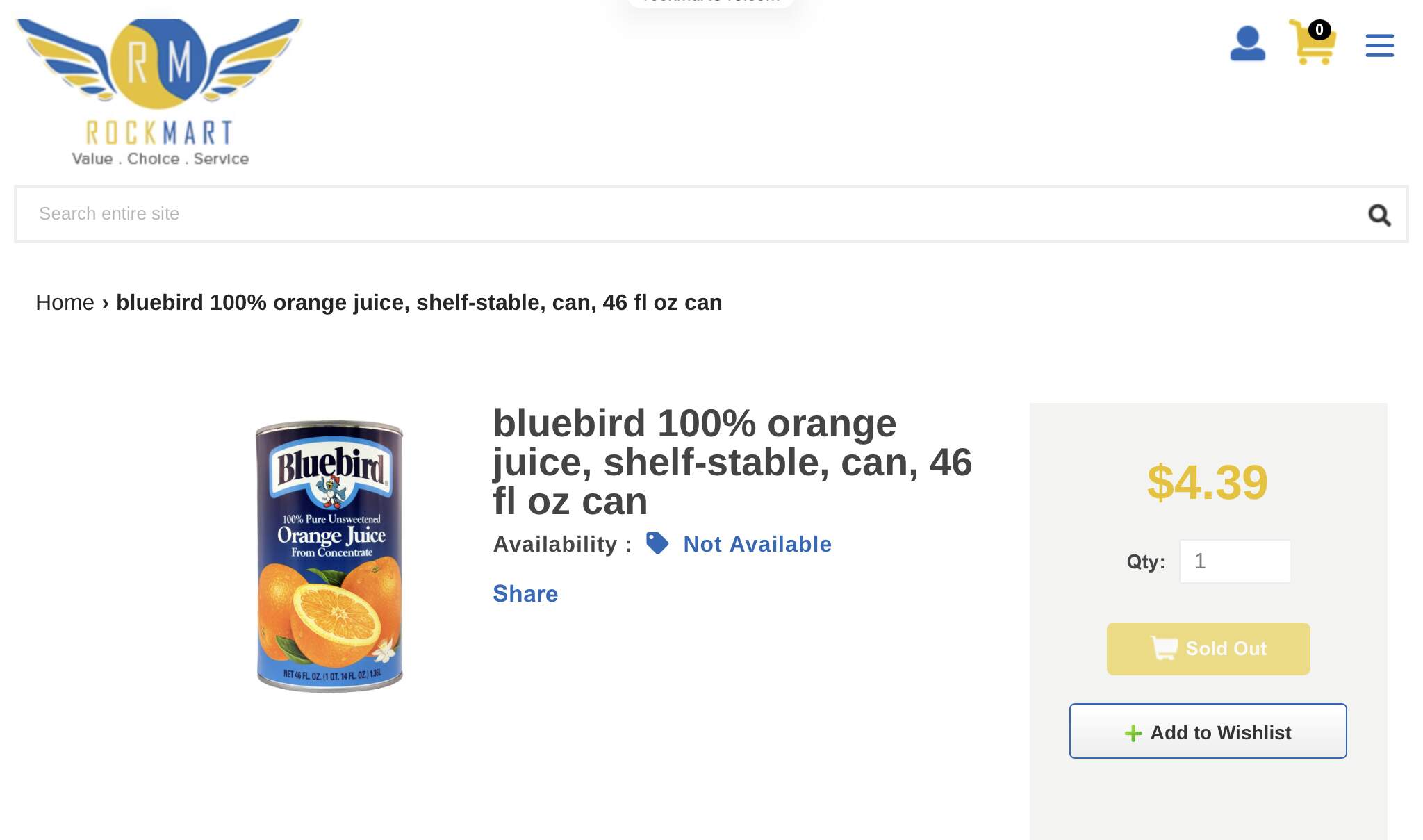The width and height of the screenshot is (1423, 840).
Task: Click the blue availability tag icon
Action: [657, 543]
